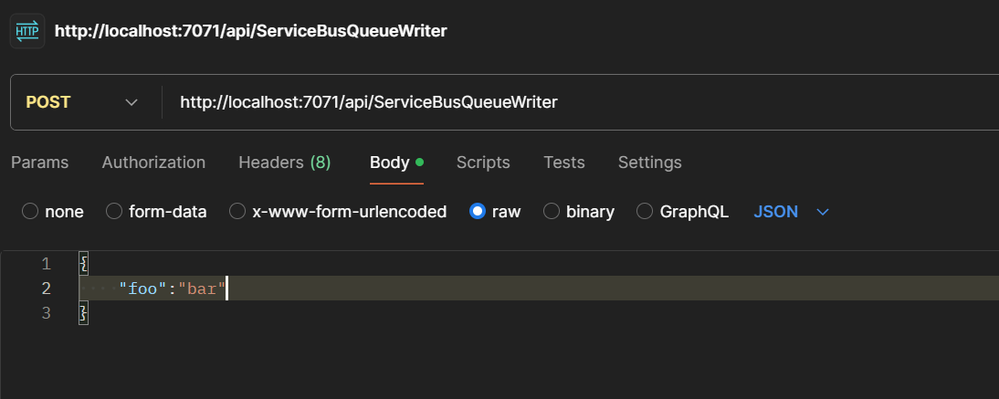Click line number 3 in the editor

[45, 313]
